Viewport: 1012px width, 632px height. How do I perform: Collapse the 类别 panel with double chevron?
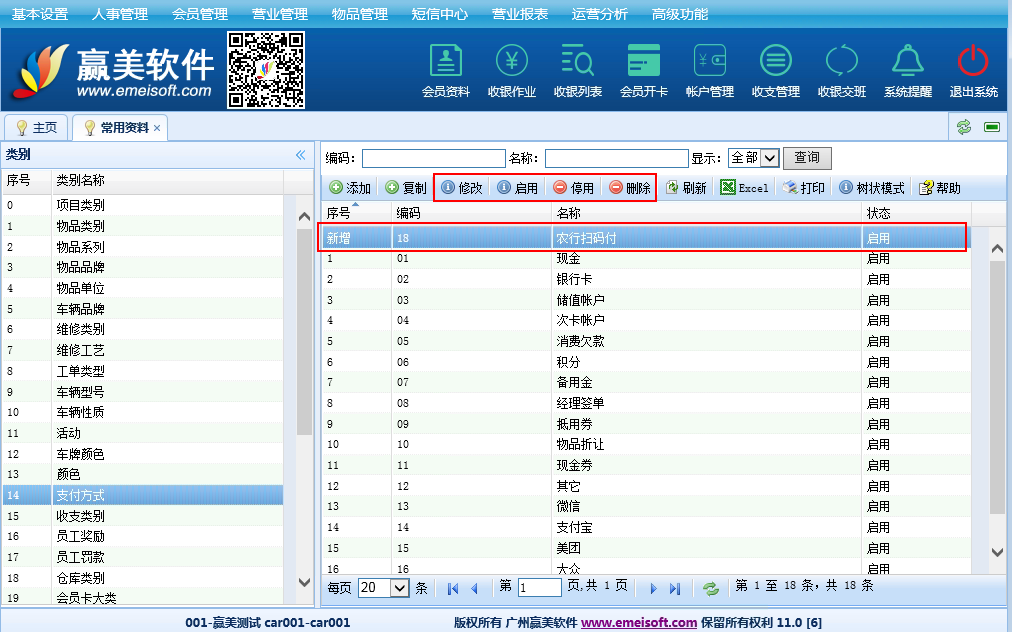pos(300,155)
